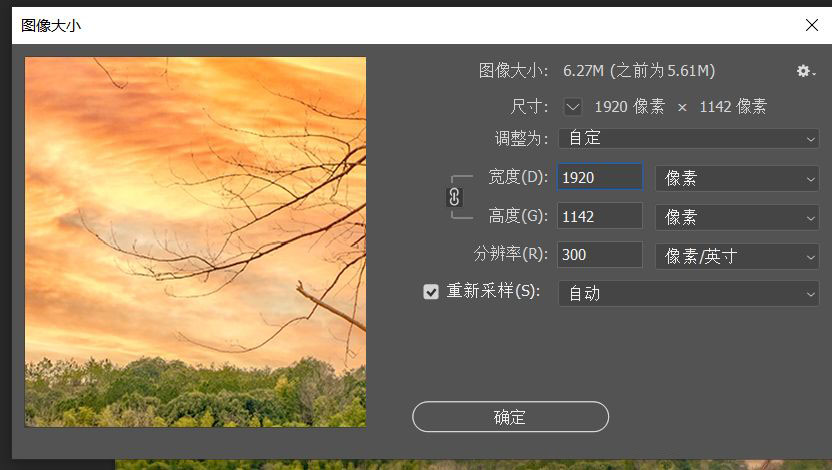The width and height of the screenshot is (832, 470).
Task: Click the 宽度 input field showing 1920
Action: [x=599, y=177]
